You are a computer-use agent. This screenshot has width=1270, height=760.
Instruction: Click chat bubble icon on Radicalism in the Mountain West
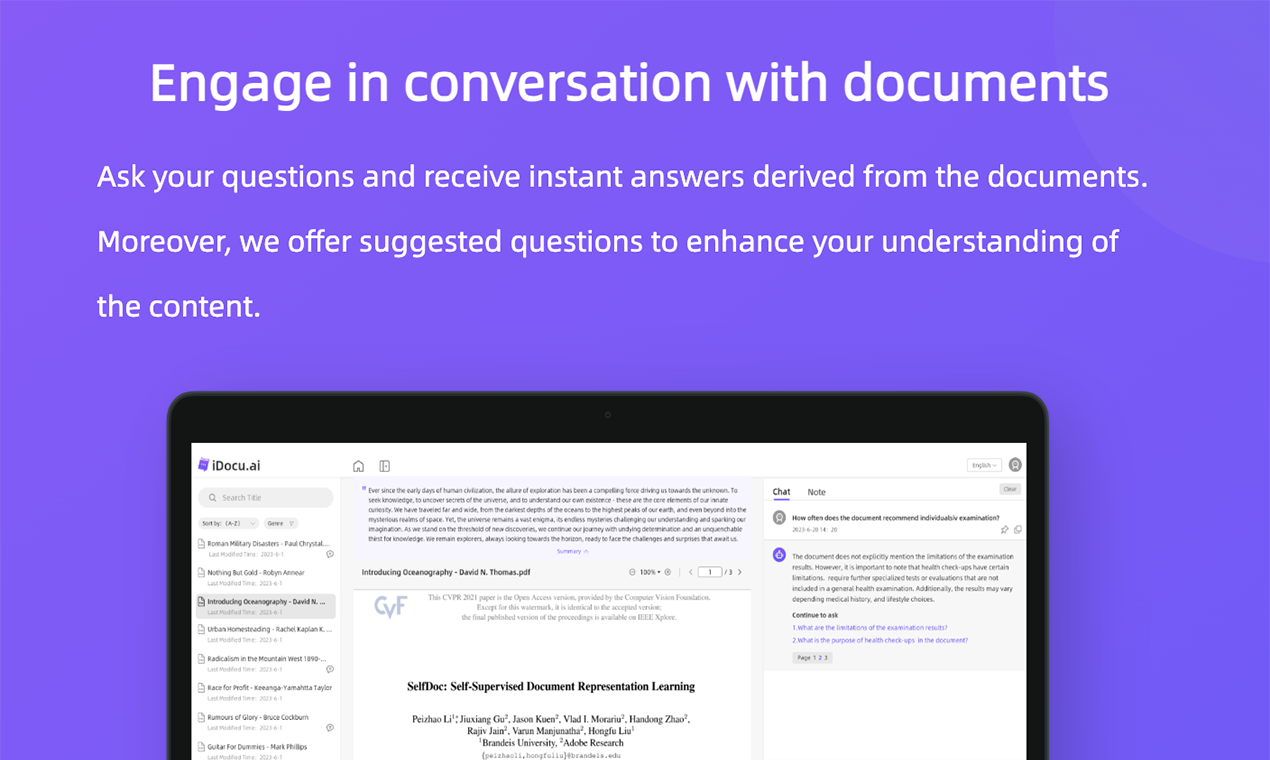coord(330,669)
